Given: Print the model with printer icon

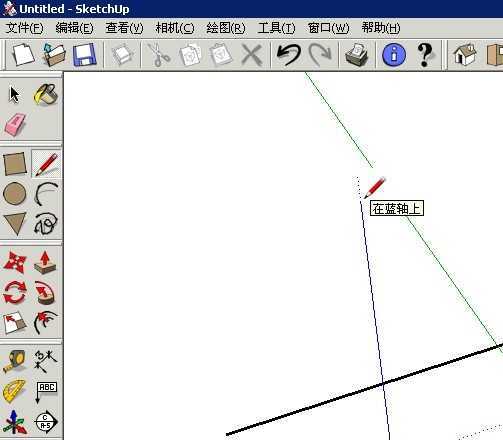Looking at the screenshot, I should [x=356, y=54].
